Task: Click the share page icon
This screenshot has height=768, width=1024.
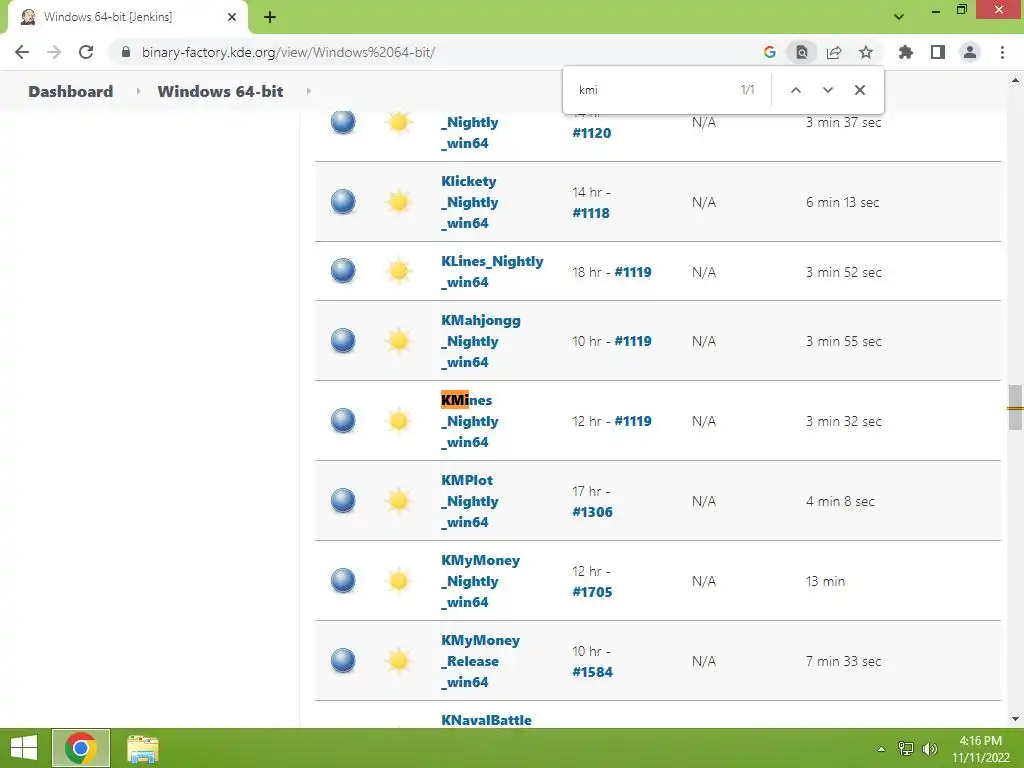Action: (834, 52)
